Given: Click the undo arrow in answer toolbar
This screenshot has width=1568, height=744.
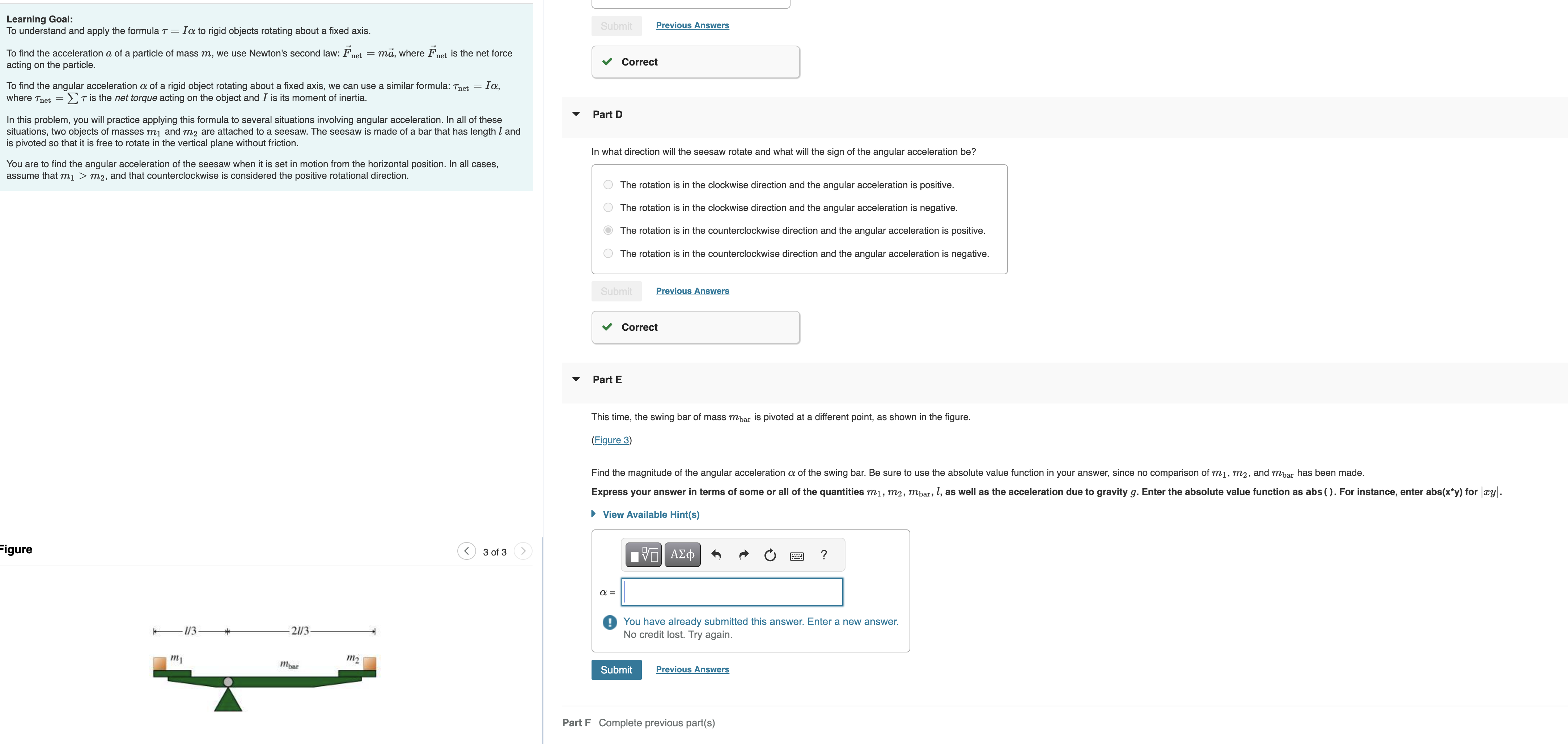Looking at the screenshot, I should coord(716,555).
